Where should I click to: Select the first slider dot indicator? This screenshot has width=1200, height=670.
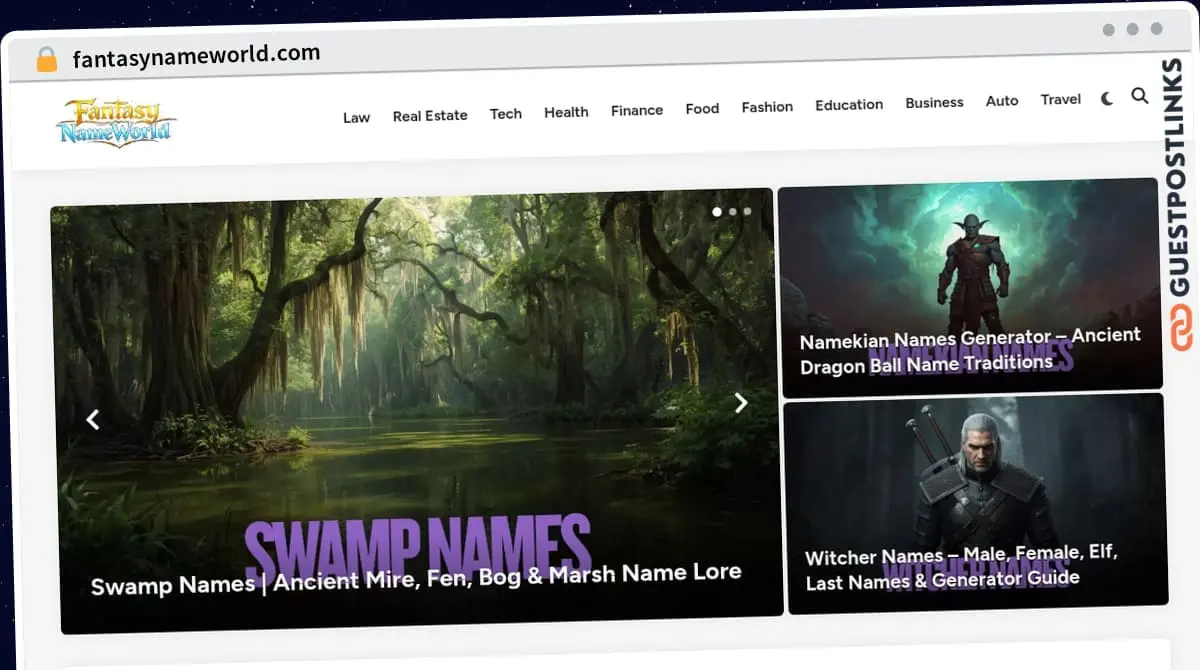click(716, 212)
